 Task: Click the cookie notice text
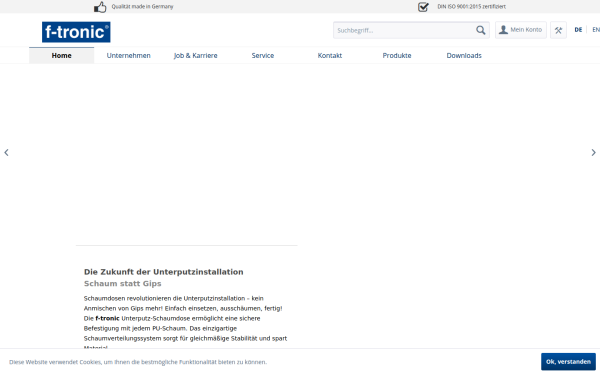click(138, 362)
